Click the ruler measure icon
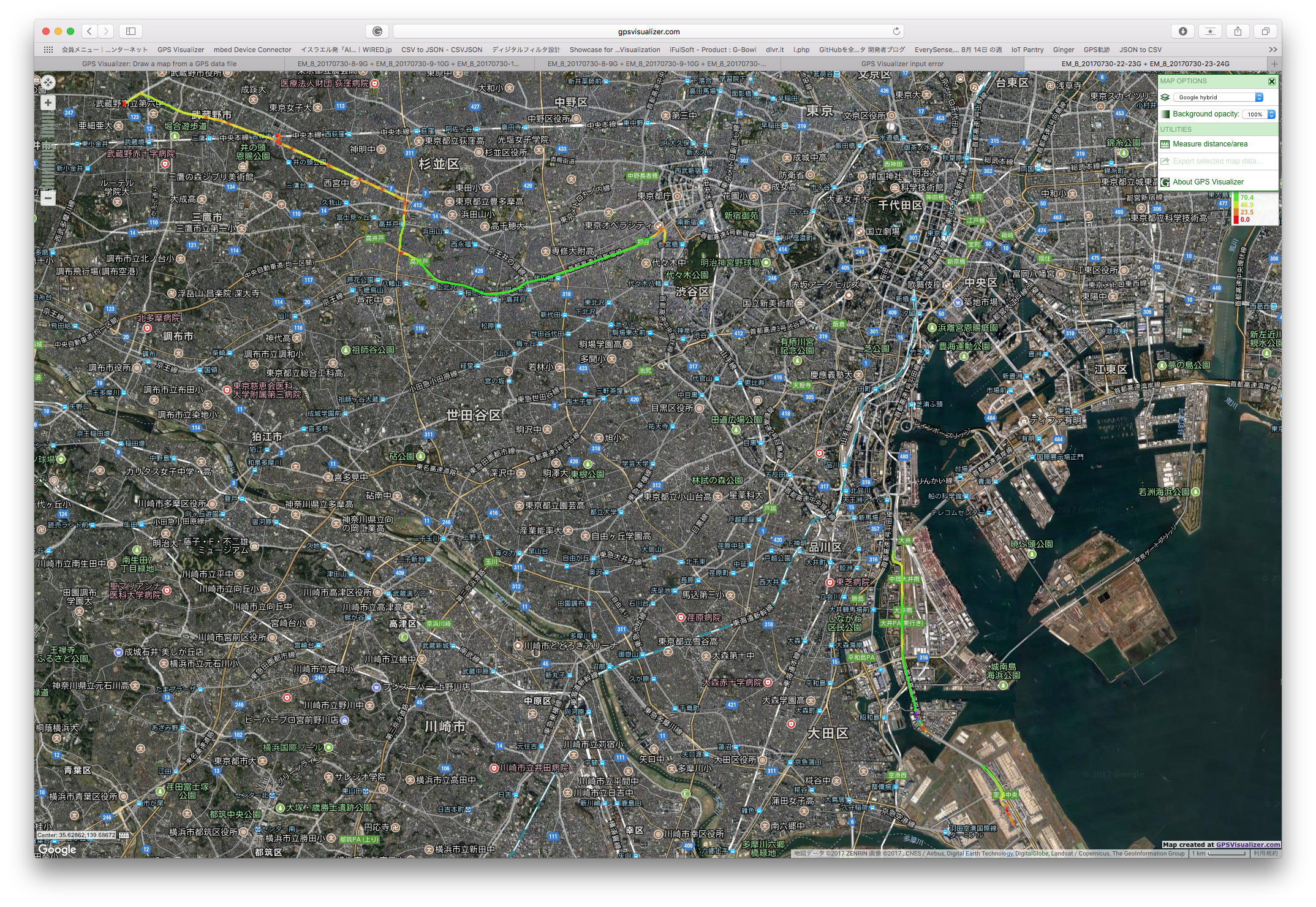The width and height of the screenshot is (1316, 907). [x=1165, y=144]
